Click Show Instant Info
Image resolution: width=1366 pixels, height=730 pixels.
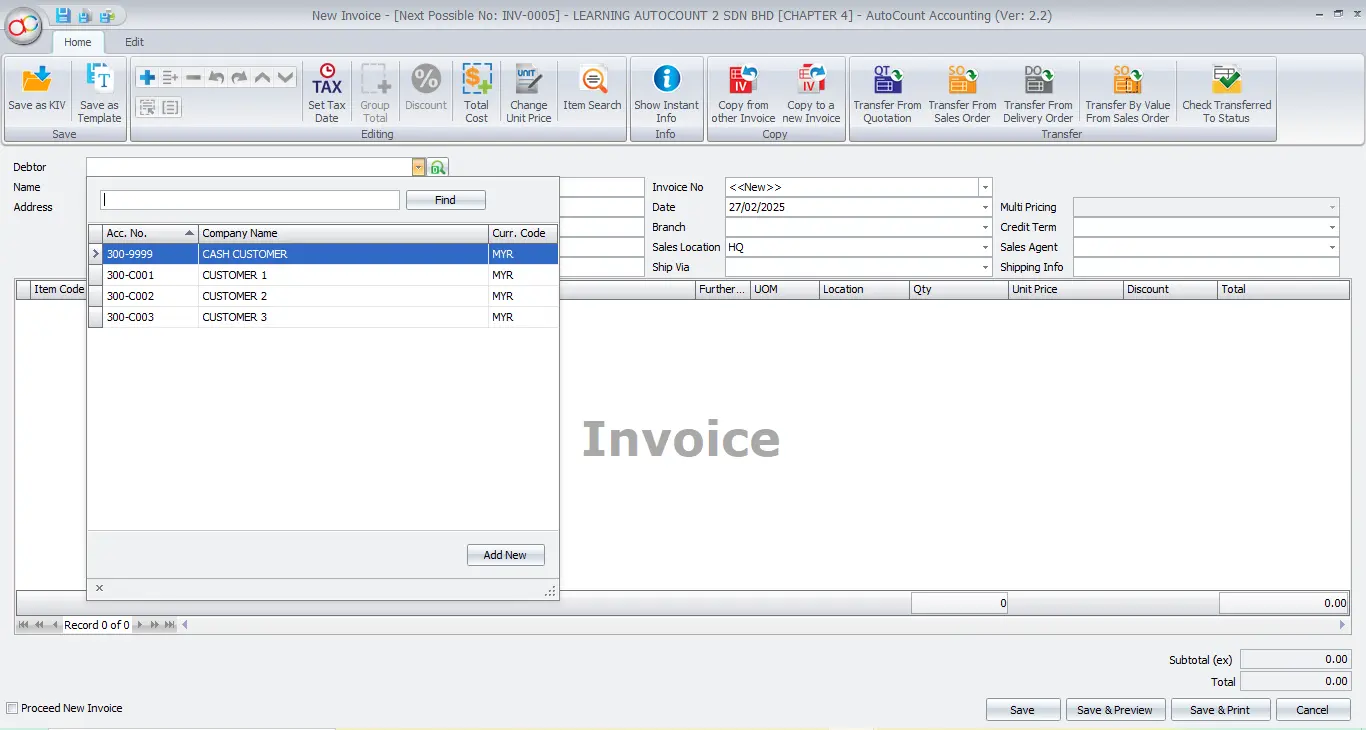point(666,90)
